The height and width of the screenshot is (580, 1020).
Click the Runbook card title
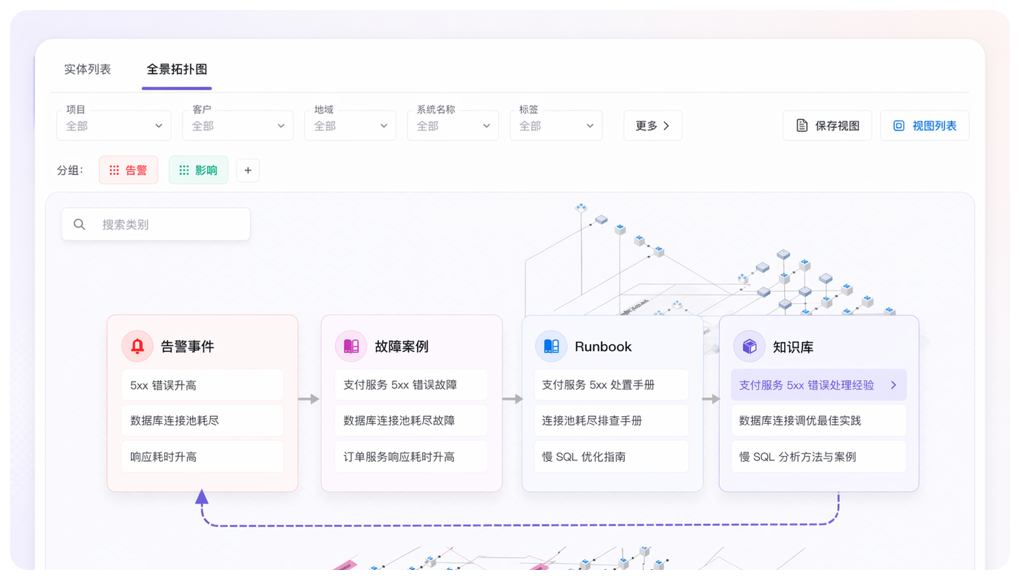point(603,347)
